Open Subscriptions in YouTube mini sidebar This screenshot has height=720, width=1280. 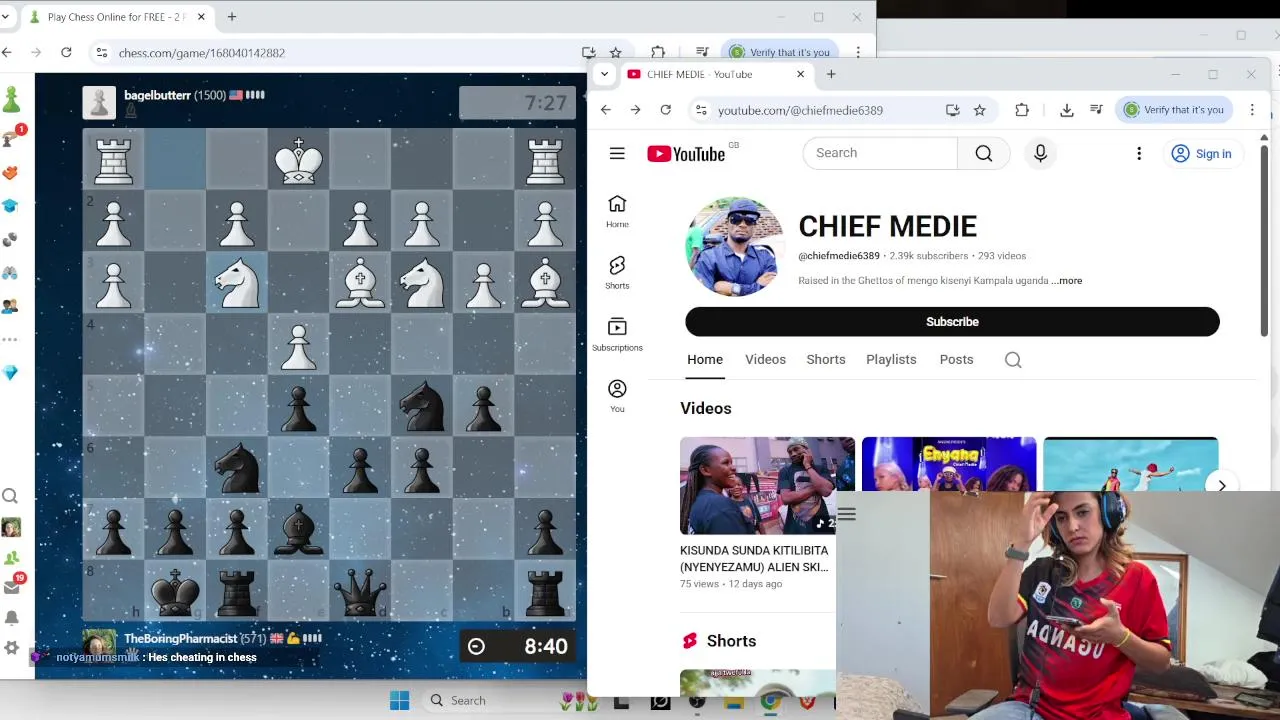pyautogui.click(x=617, y=334)
